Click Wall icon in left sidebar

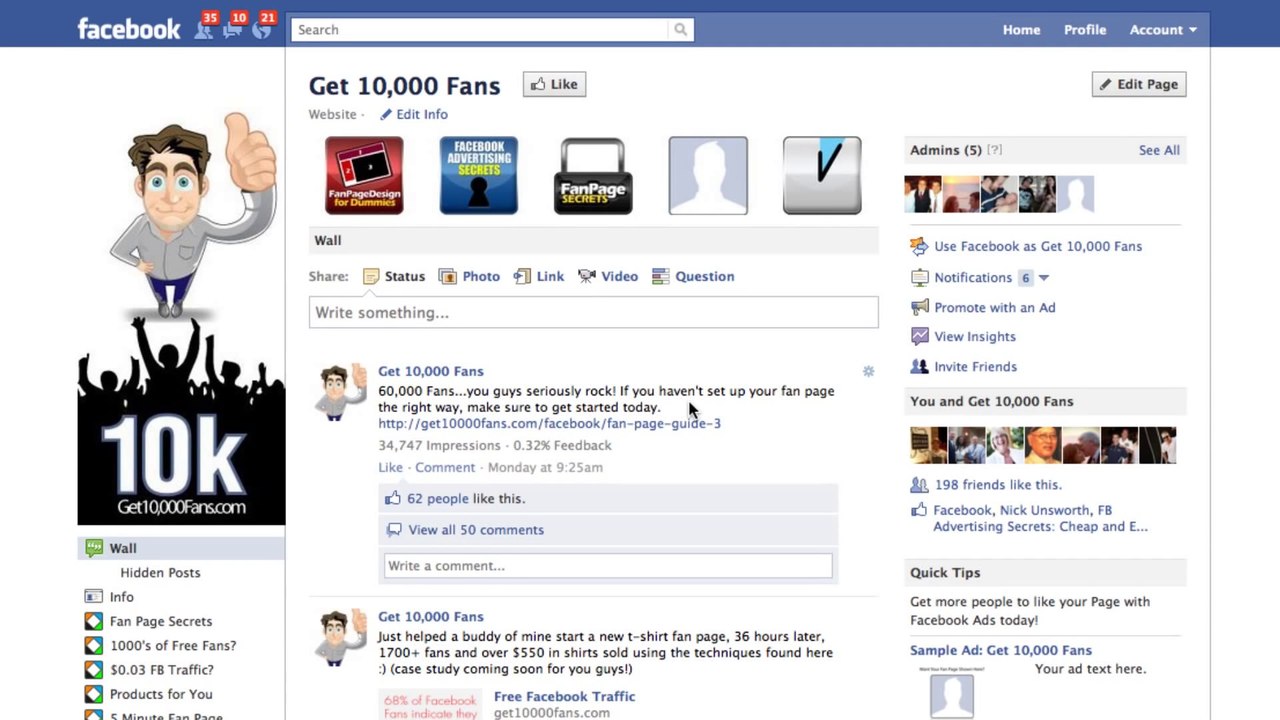[x=94, y=548]
